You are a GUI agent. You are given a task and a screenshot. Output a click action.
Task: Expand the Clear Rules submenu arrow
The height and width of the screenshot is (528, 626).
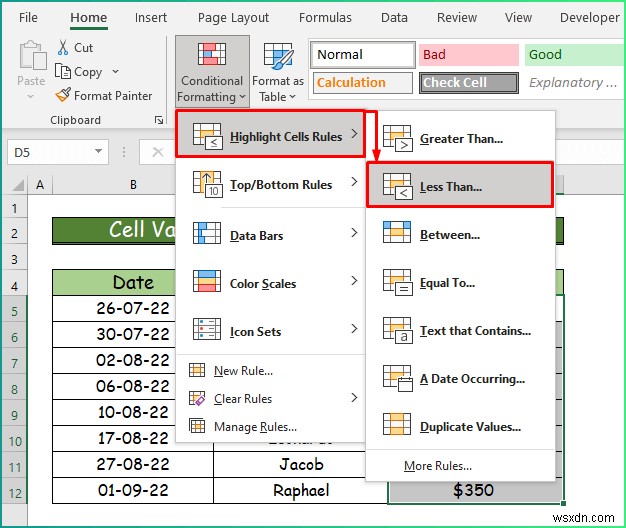click(x=354, y=397)
